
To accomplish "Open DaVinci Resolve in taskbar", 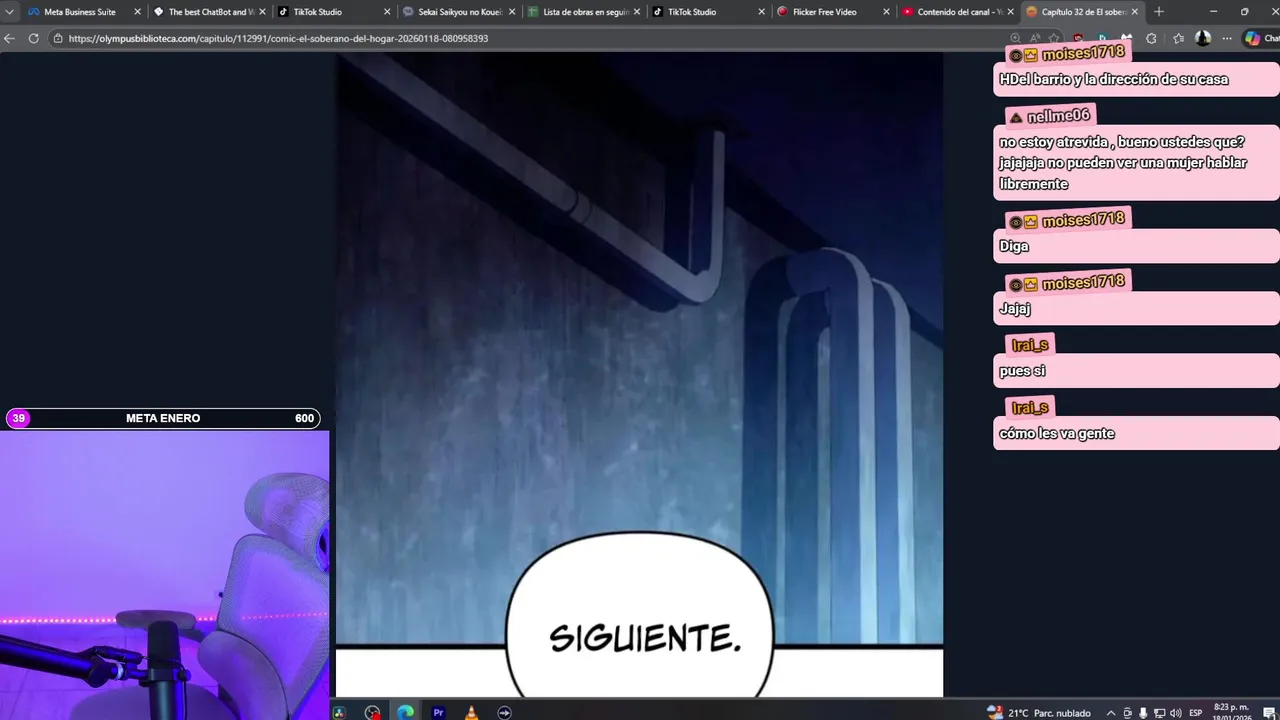I will pyautogui.click(x=339, y=712).
